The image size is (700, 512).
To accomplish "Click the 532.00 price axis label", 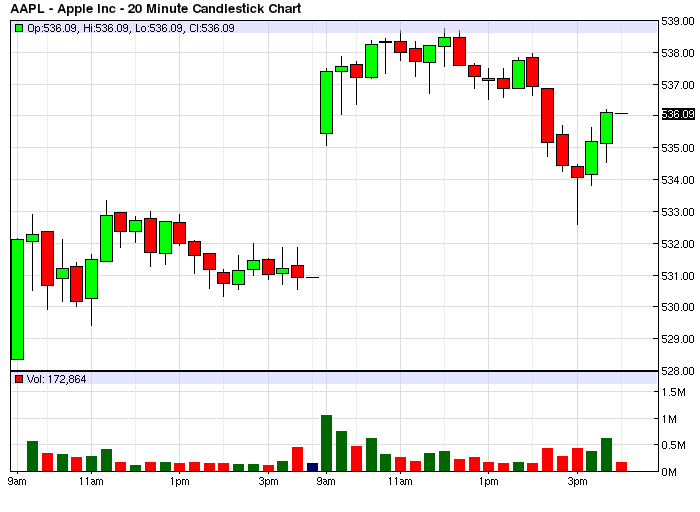I will (x=678, y=244).
